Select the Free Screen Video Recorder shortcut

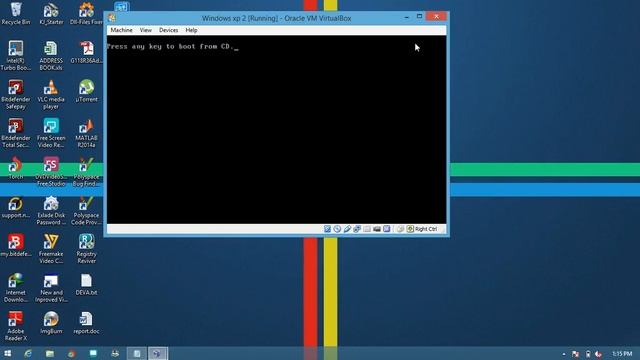(51, 133)
